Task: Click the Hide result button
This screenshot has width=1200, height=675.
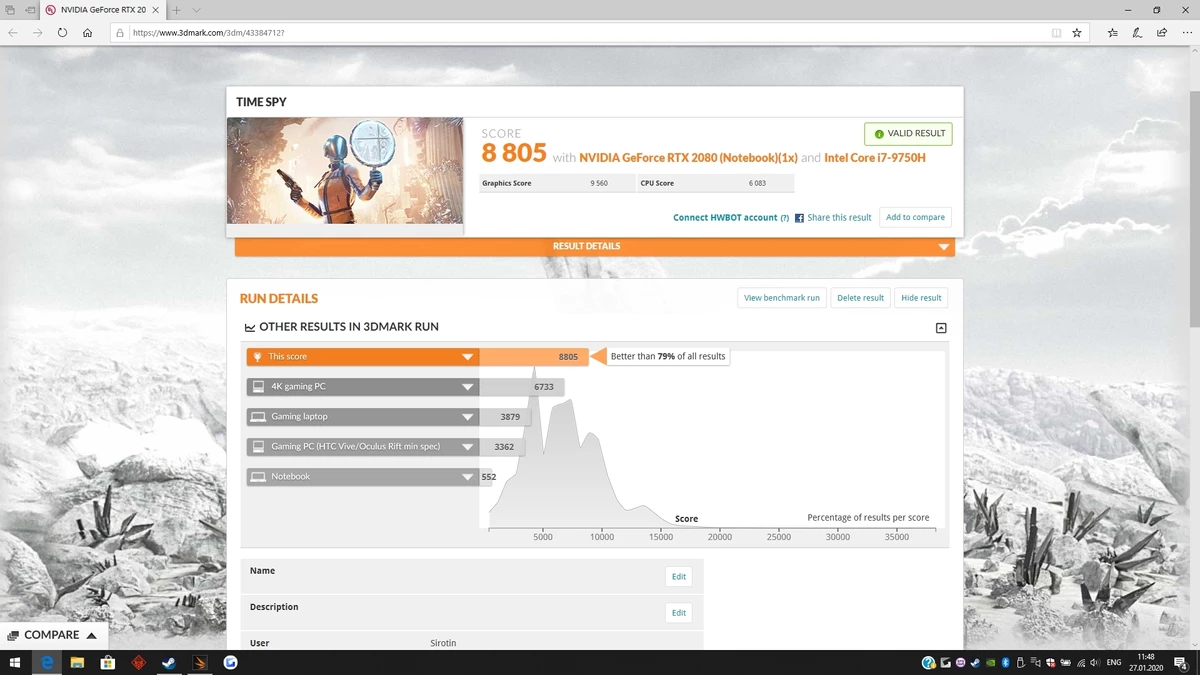Action: [921, 298]
